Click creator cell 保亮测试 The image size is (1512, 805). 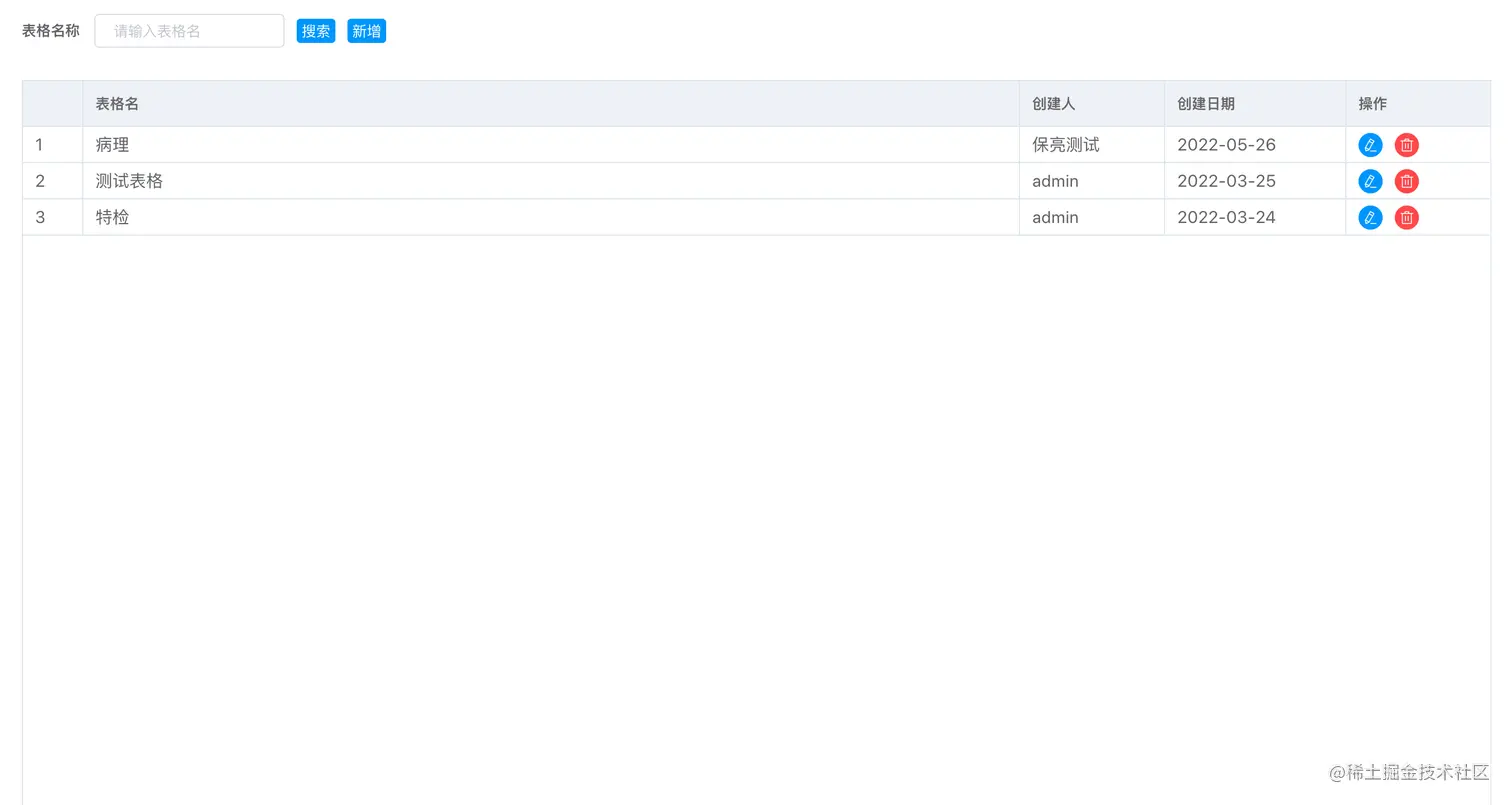(1092, 145)
